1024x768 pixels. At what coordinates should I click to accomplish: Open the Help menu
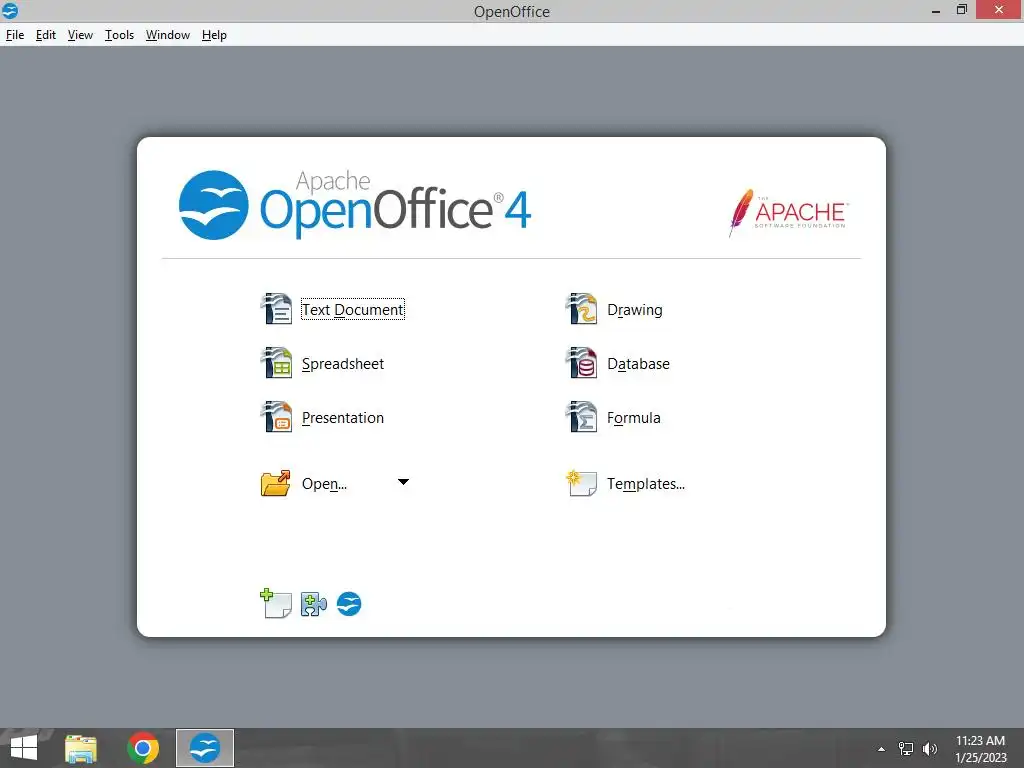pos(214,35)
